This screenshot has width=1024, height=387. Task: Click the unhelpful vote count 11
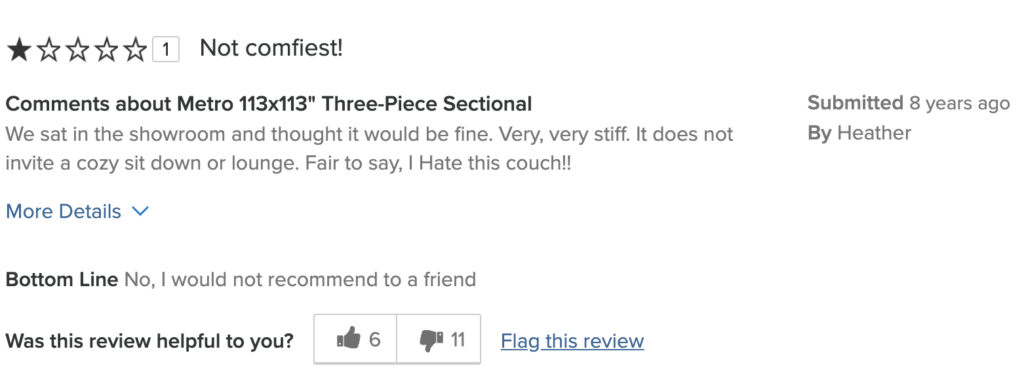pos(457,339)
